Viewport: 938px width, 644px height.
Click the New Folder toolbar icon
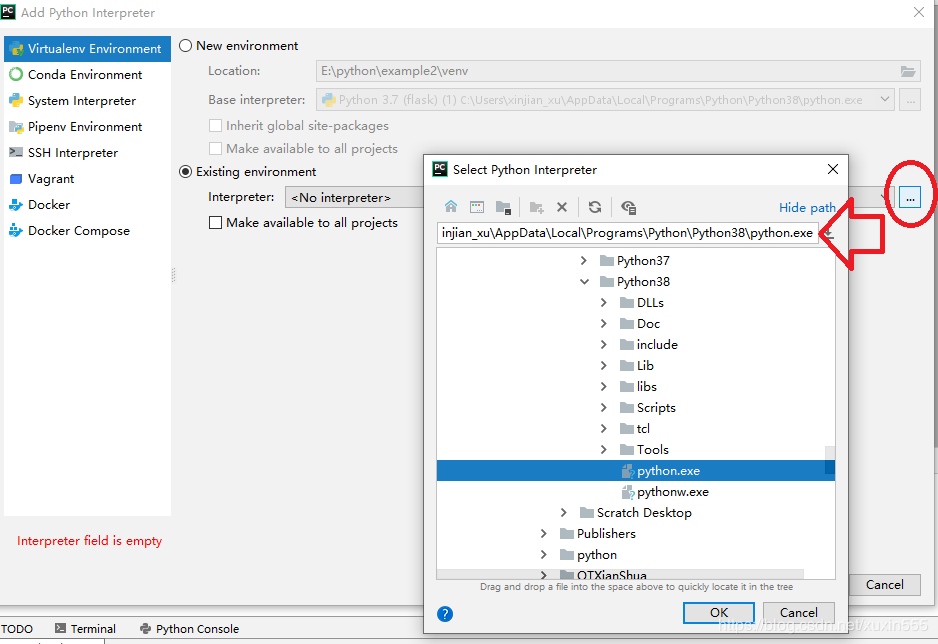[536, 207]
